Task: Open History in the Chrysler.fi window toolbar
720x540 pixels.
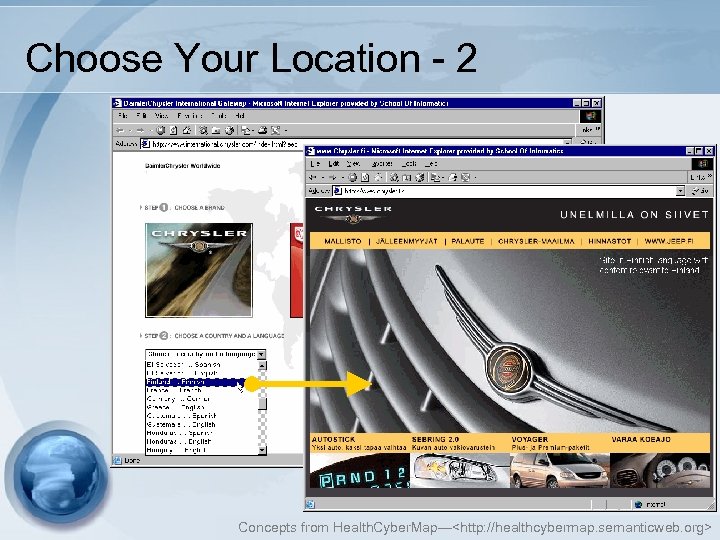Action: coord(420,177)
